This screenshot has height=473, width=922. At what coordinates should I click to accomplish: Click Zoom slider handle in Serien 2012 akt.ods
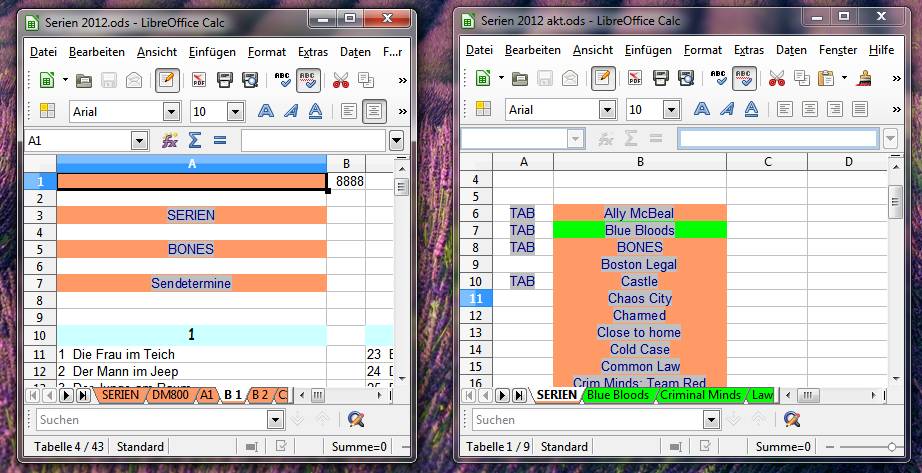click(x=891, y=447)
